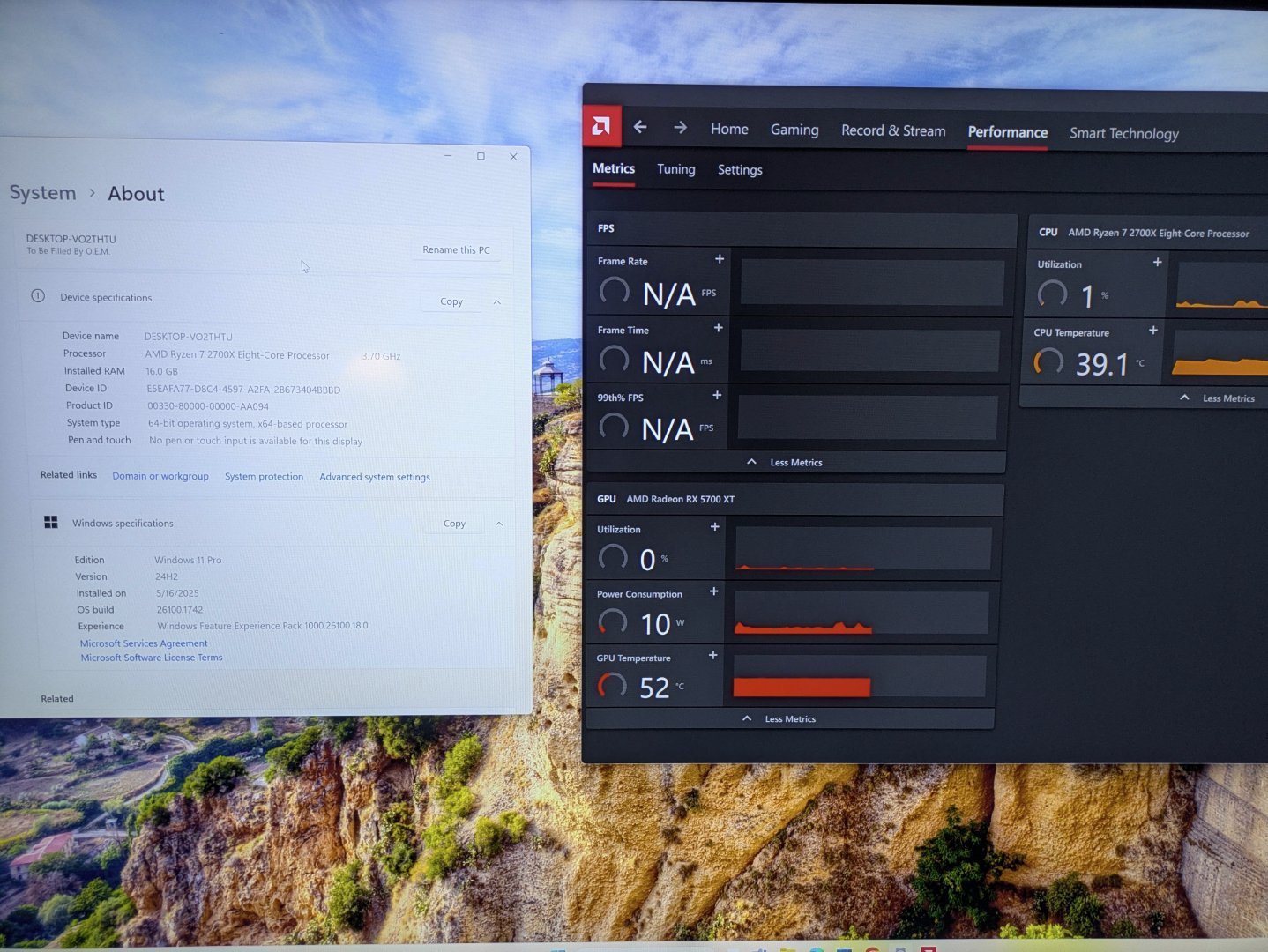The image size is (1268, 952).
Task: Click Rename this PC button
Action: coord(456,250)
